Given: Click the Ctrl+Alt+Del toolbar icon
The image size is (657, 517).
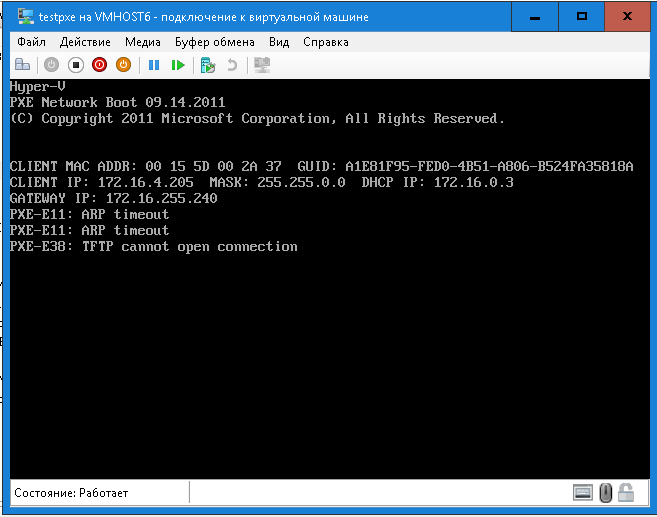Looking at the screenshot, I should point(22,65).
